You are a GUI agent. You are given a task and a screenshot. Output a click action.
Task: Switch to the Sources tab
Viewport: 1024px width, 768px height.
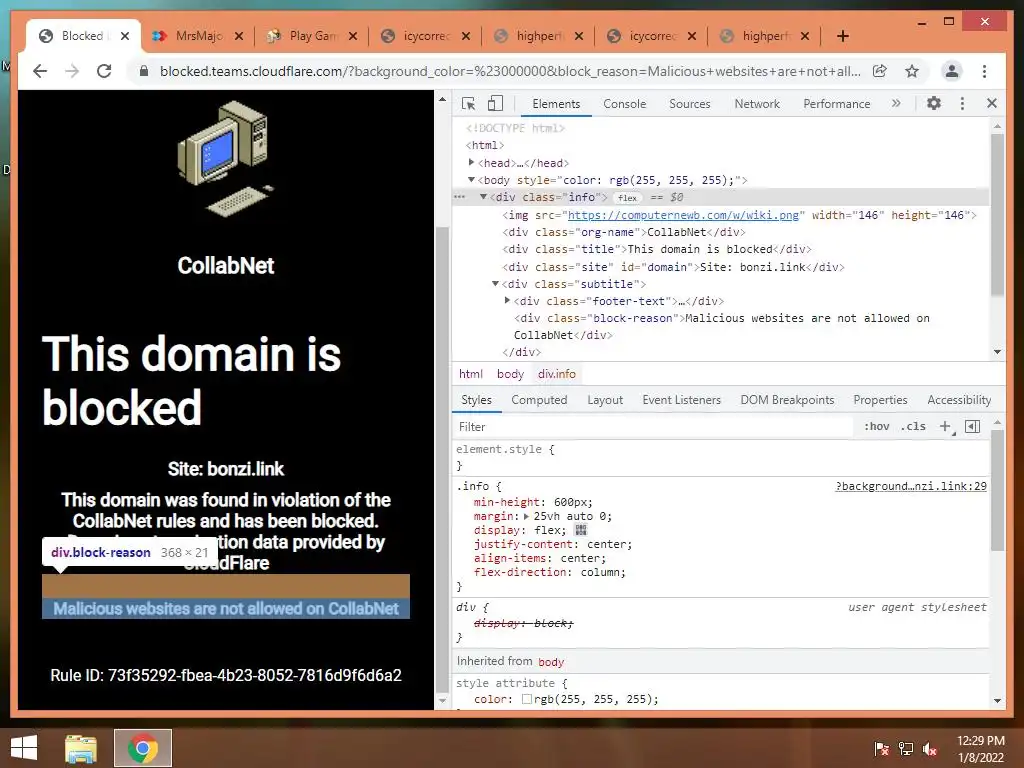coord(690,104)
